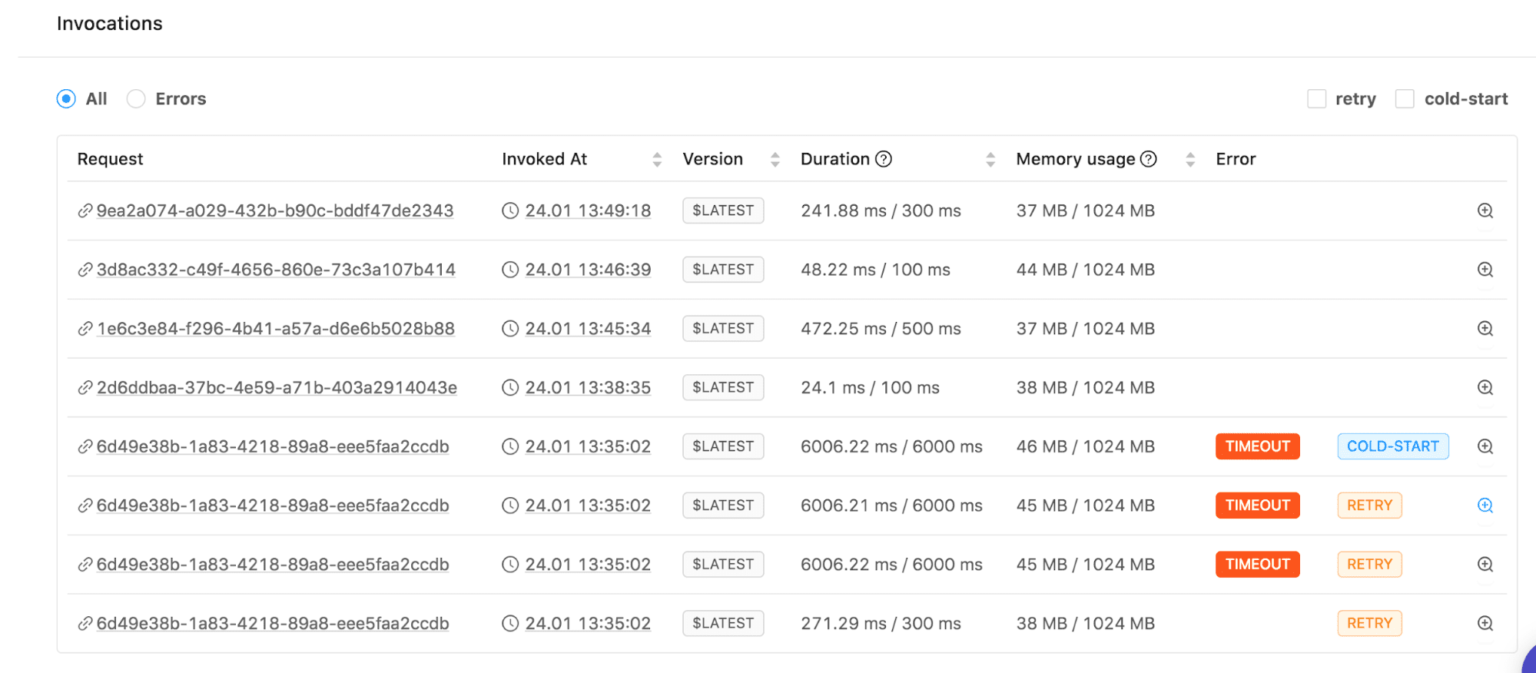Image resolution: width=1536 pixels, height=673 pixels.
Task: Click the COLD-START badge in the Error column
Action: pyautogui.click(x=1393, y=446)
